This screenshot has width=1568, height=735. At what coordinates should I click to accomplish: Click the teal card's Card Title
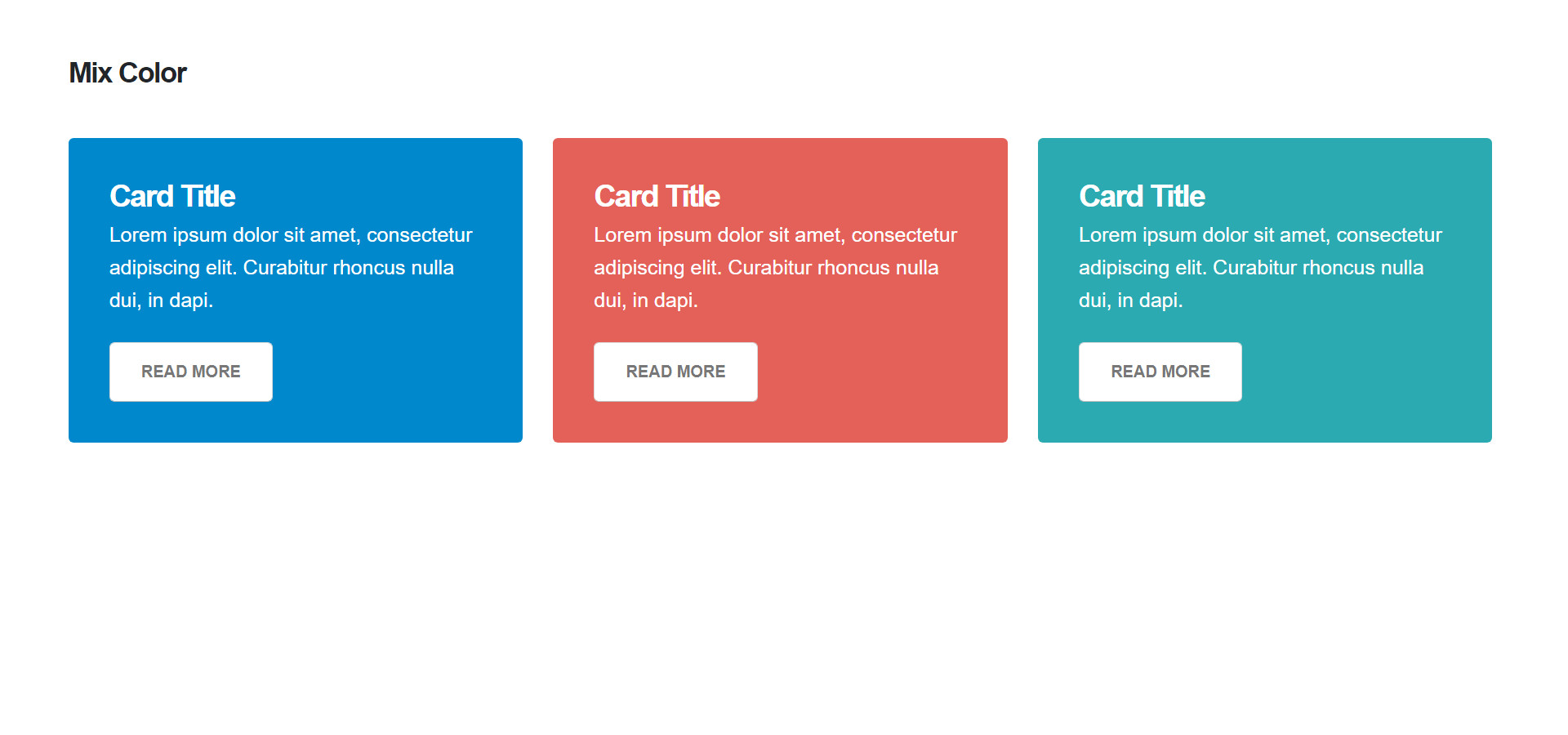(1142, 196)
